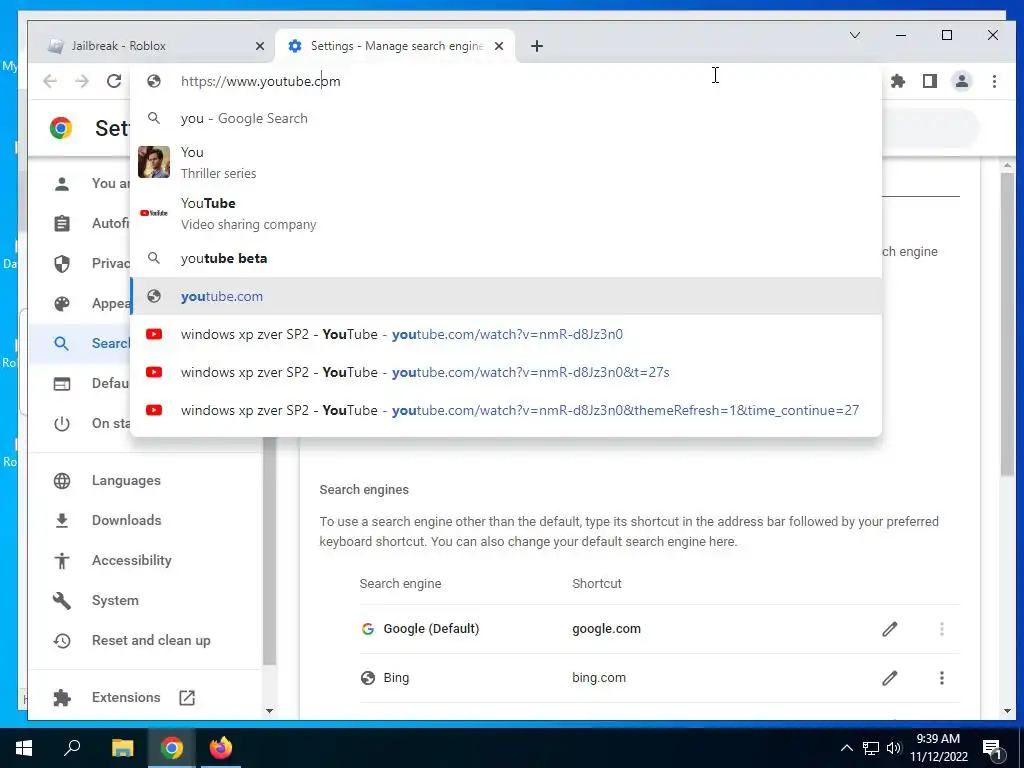Screen dimensions: 1024x768
Task: Open the System settings section
Action: (115, 600)
